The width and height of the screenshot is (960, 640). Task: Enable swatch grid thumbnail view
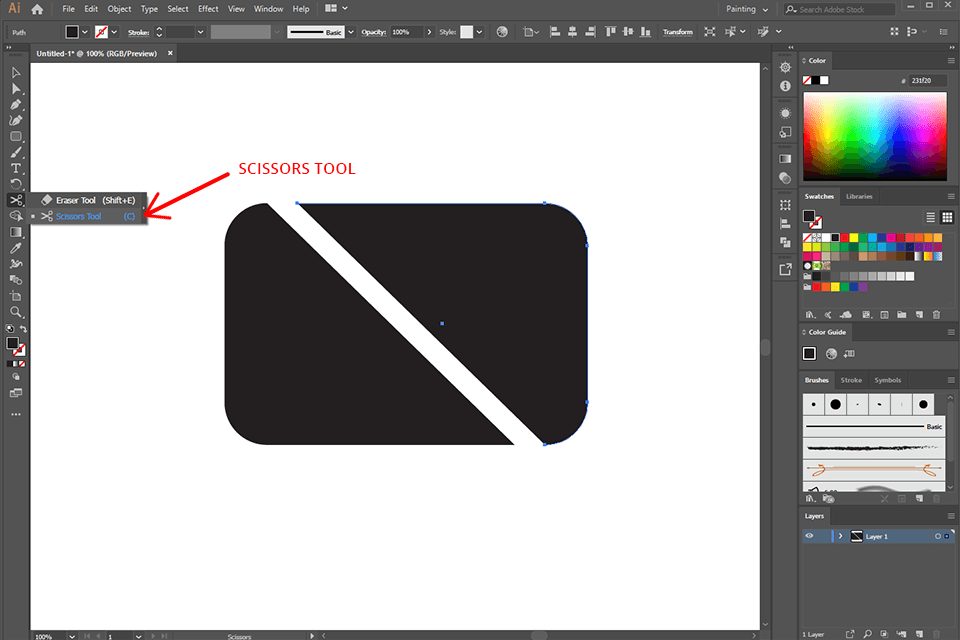tap(947, 217)
